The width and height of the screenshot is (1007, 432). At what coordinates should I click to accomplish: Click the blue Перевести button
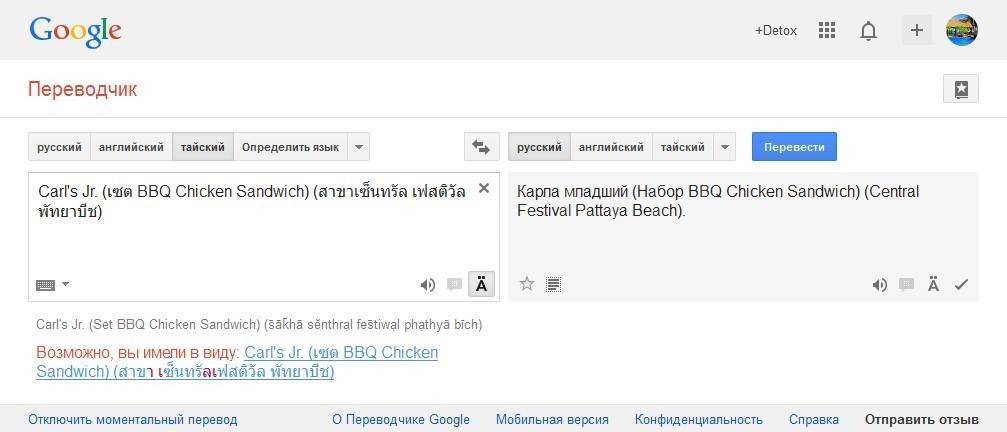coord(794,147)
